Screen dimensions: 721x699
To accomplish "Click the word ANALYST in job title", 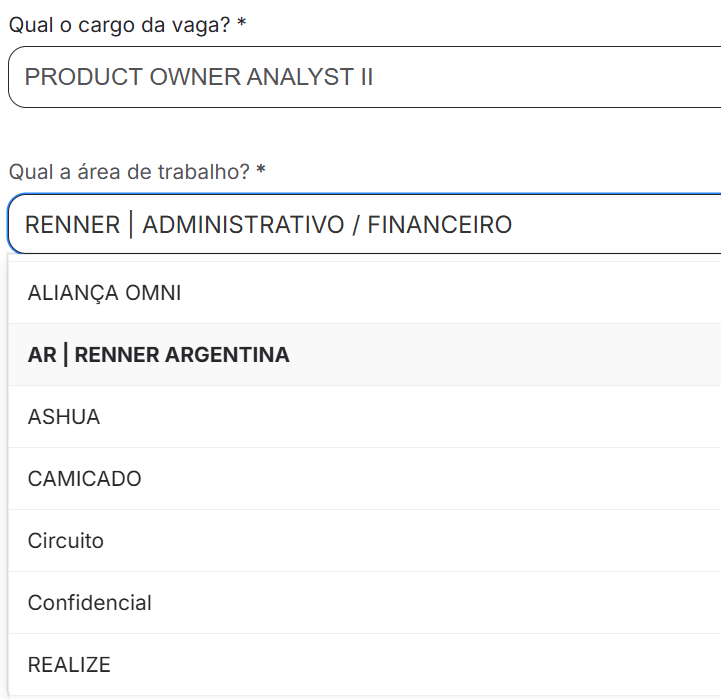I will point(298,77).
